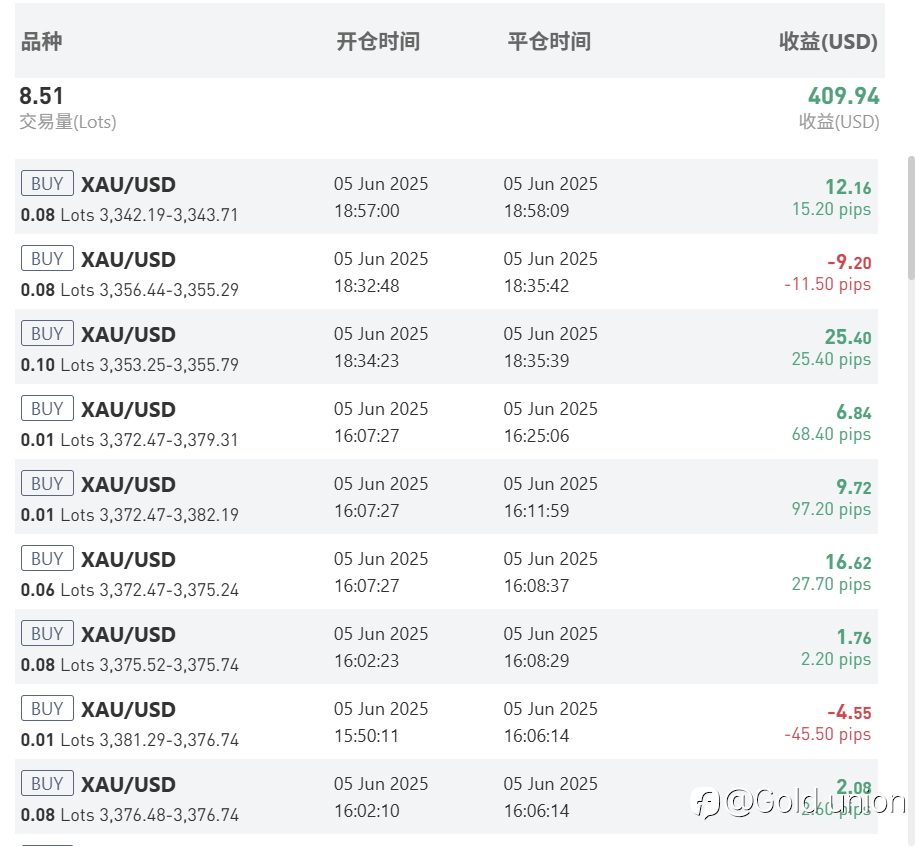The width and height of the screenshot is (915, 850).
Task: Click 97.20 pips value
Action: coord(831,509)
